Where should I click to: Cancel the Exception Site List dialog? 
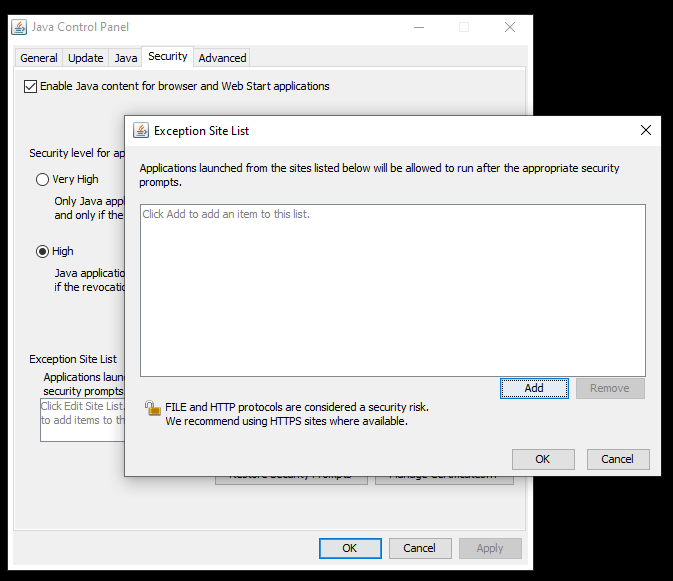(617, 459)
